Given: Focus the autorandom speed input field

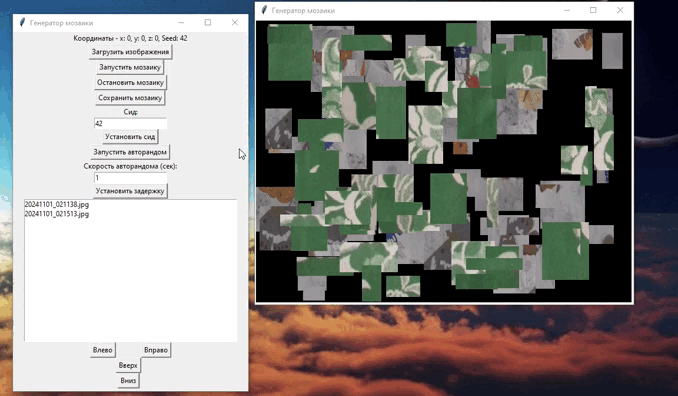Looking at the screenshot, I should click(130, 178).
